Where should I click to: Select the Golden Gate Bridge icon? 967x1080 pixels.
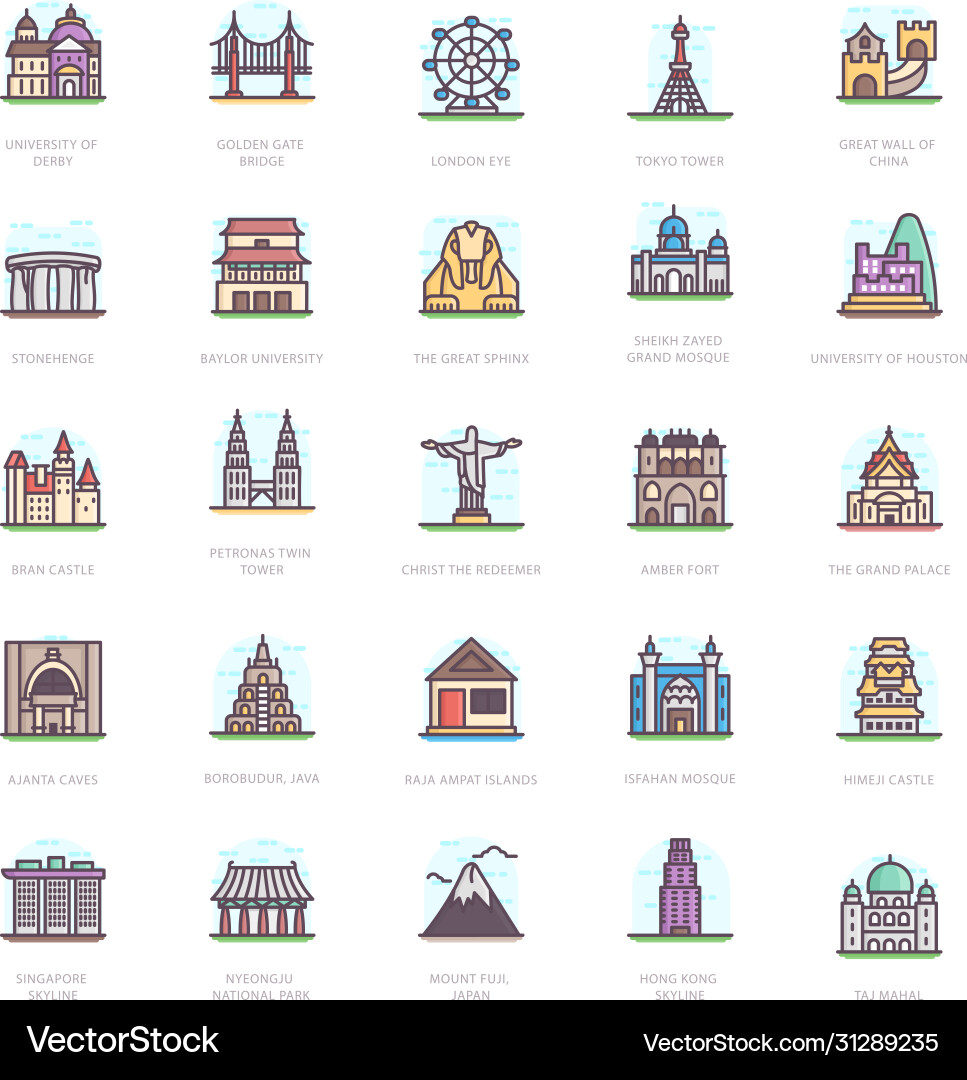point(262,60)
